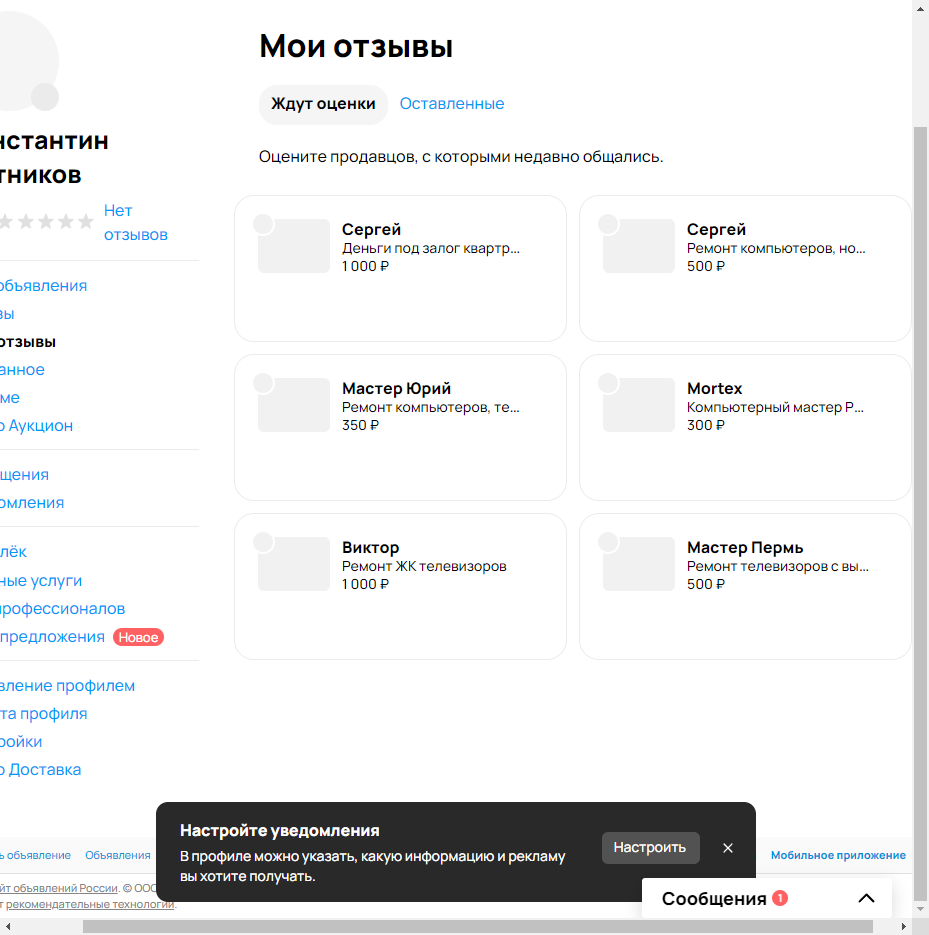Open the Сообщения sidebar link
This screenshot has width=929, height=935.
click(24, 475)
